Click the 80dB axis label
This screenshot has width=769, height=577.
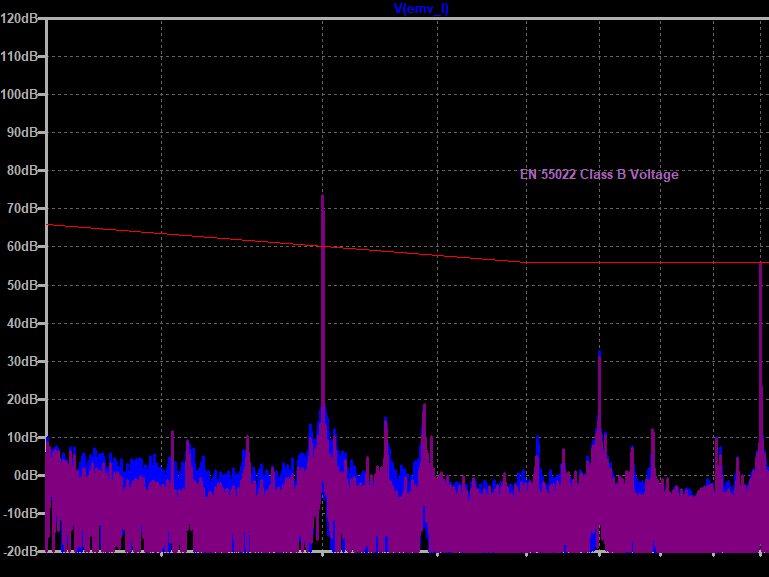(x=22, y=170)
